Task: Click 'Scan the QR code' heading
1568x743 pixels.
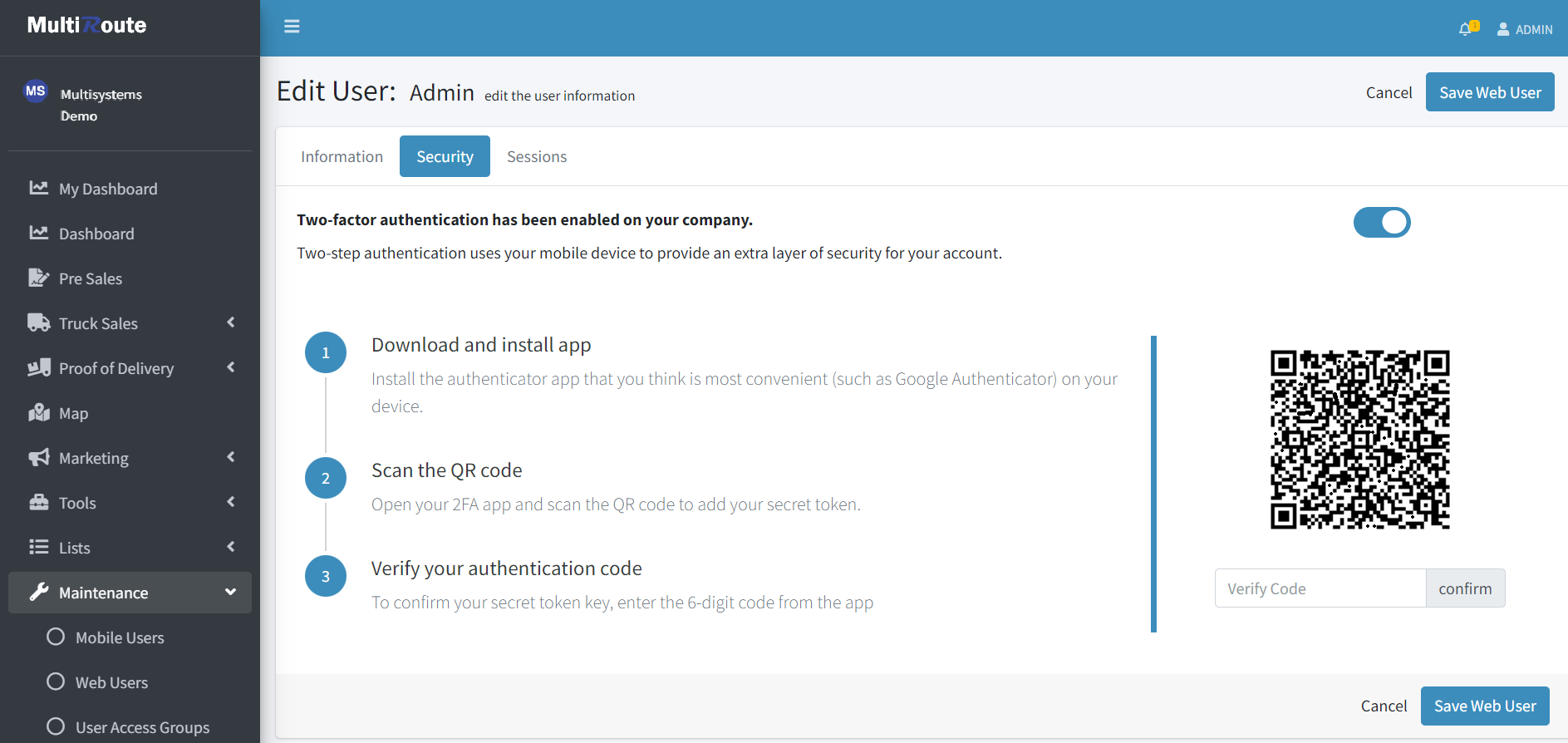Action: pos(447,470)
